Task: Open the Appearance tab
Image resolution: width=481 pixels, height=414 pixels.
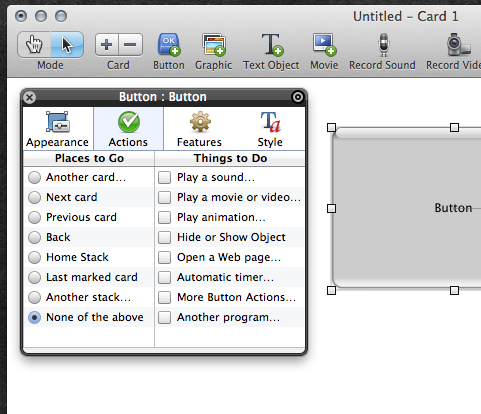Action: tap(57, 129)
